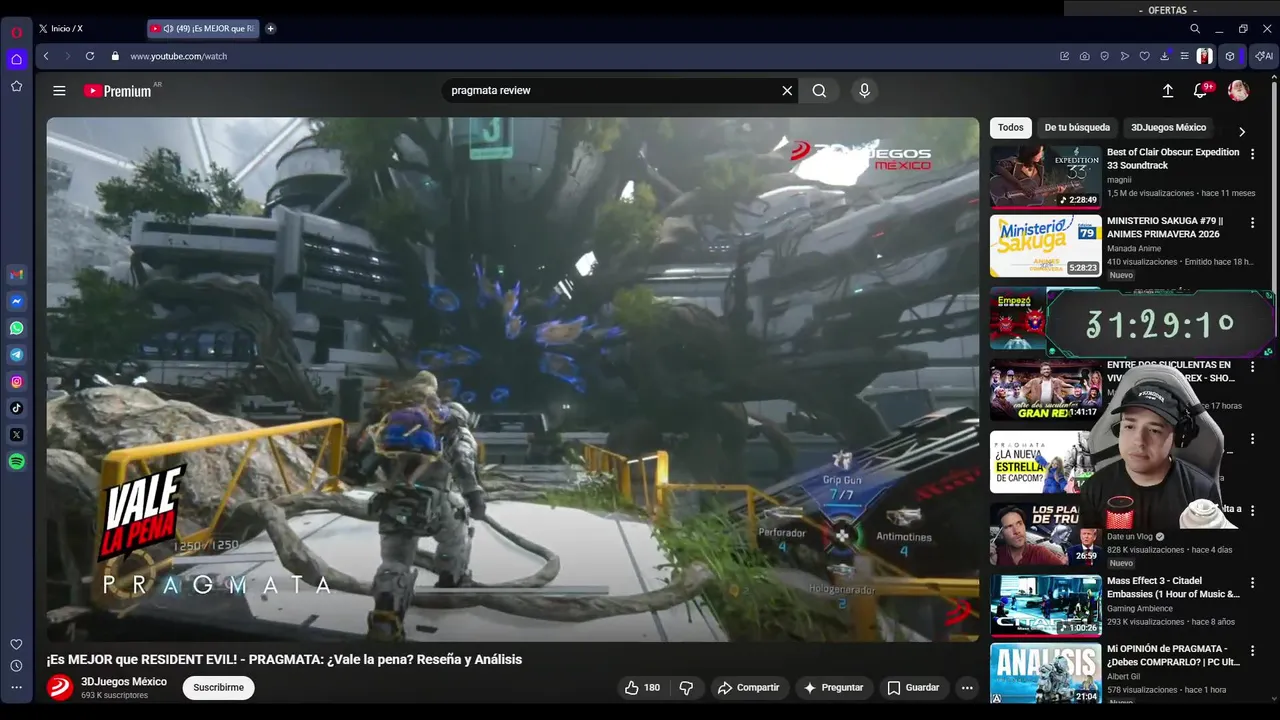Image resolution: width=1280 pixels, height=720 pixels.
Task: Open TikTok in the Opera sidebar
Action: 16,408
